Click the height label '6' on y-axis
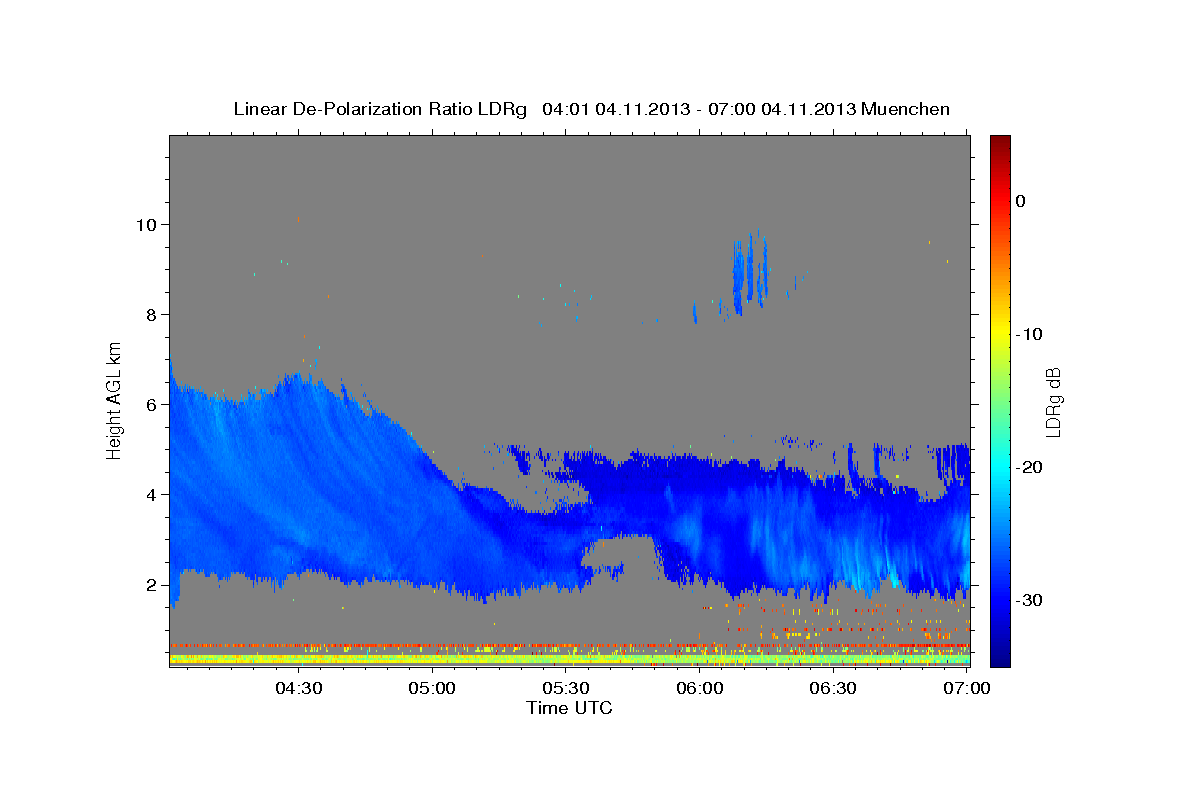The width and height of the screenshot is (1200, 800). [152, 404]
